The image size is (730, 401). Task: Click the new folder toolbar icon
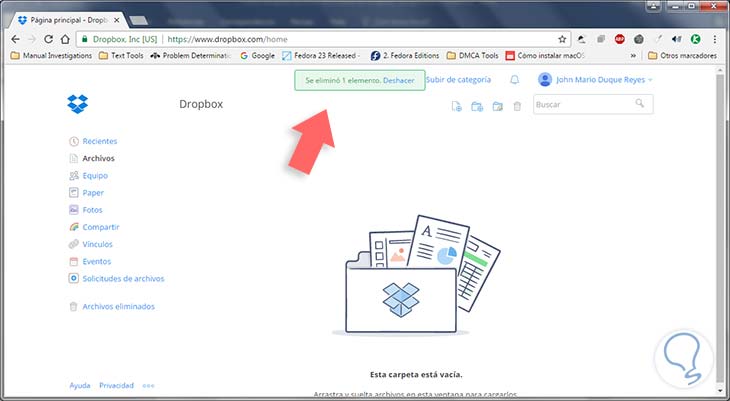point(477,107)
